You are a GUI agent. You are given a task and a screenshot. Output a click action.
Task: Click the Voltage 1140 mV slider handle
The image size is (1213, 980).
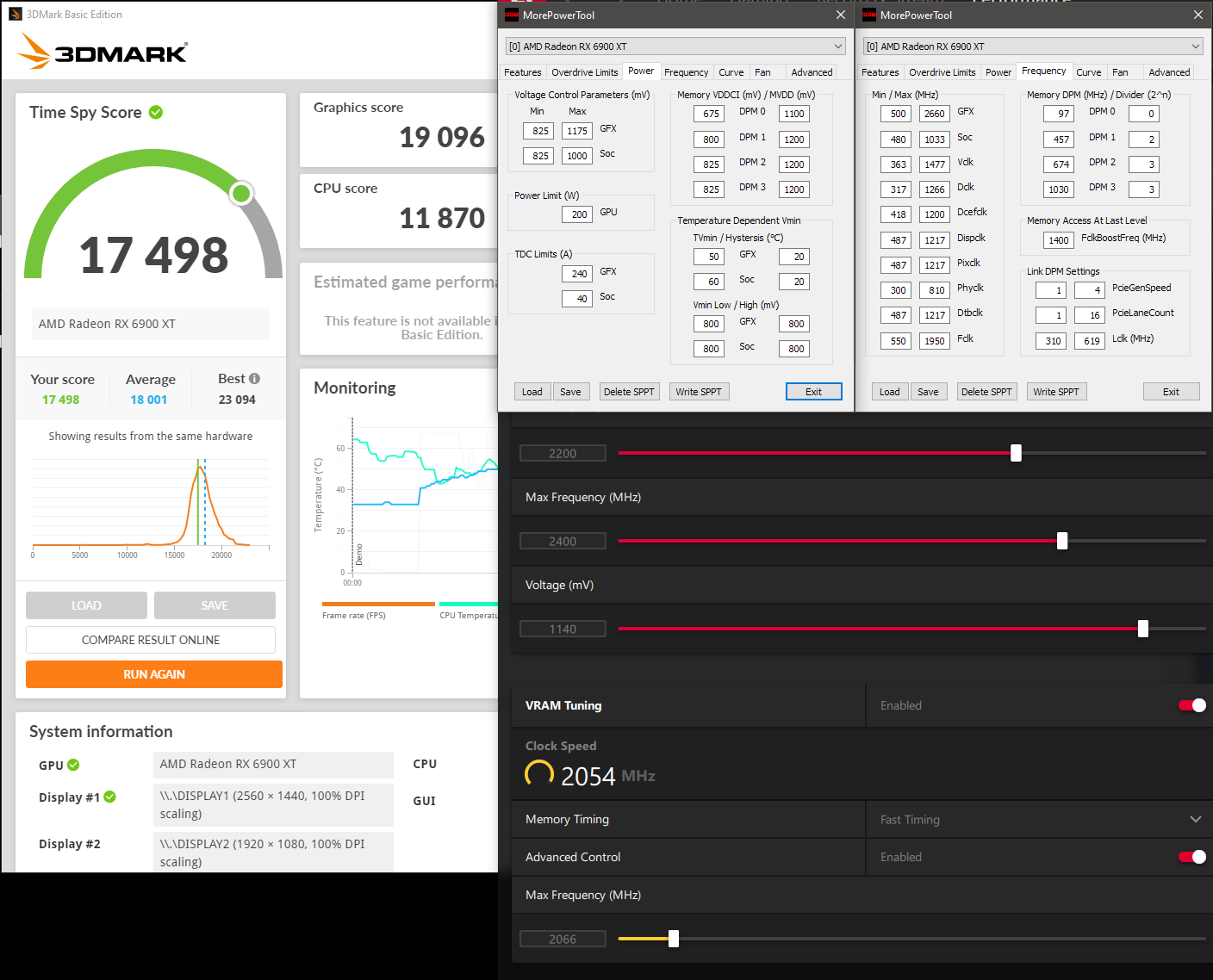coord(1143,629)
